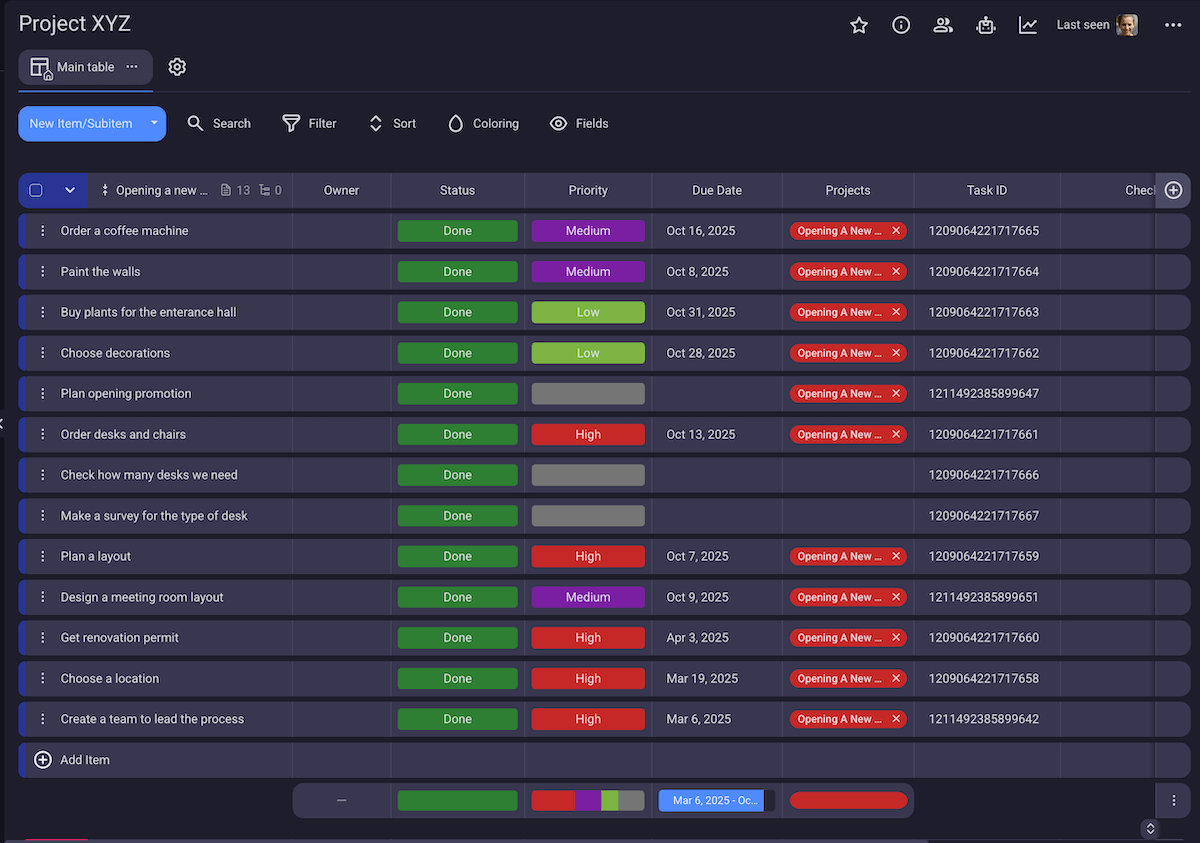Open the automations robot icon

tap(986, 25)
